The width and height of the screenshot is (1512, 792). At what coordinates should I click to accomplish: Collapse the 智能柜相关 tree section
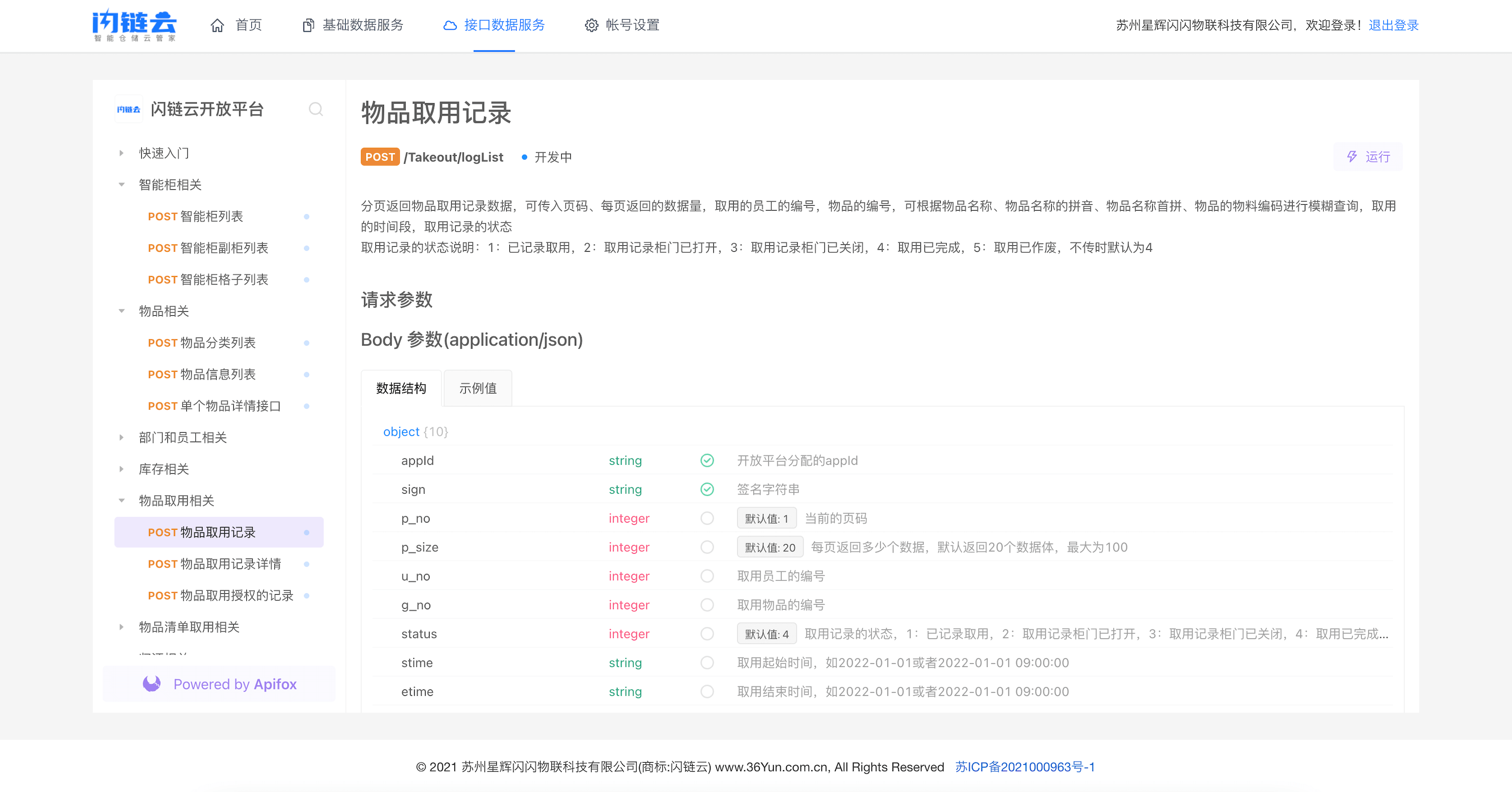point(121,185)
